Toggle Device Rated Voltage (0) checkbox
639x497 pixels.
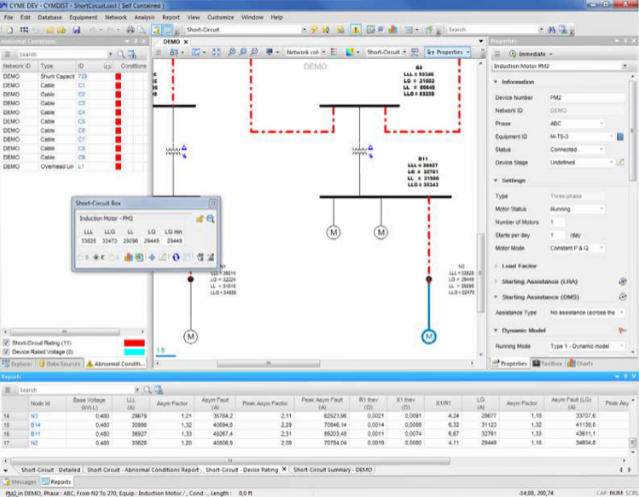coord(6,352)
